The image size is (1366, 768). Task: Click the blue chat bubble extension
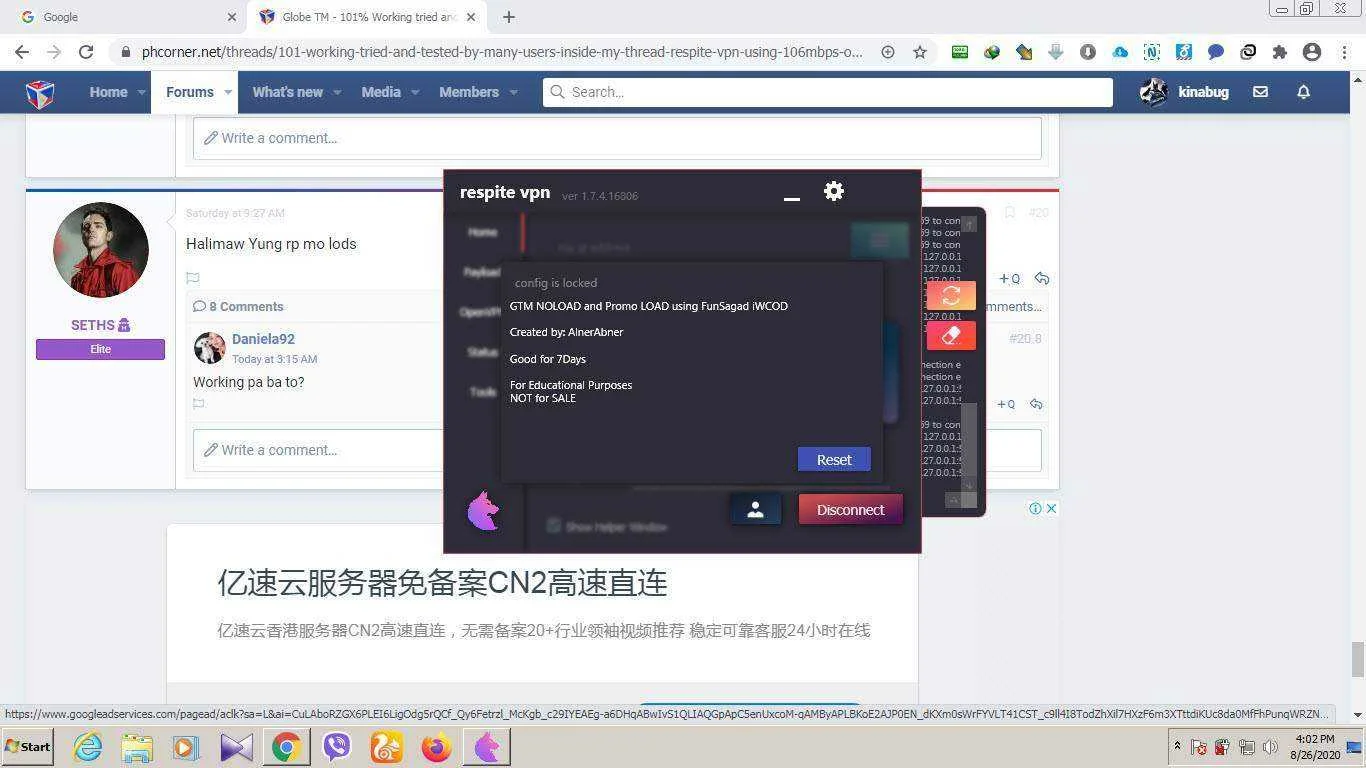tap(1216, 52)
